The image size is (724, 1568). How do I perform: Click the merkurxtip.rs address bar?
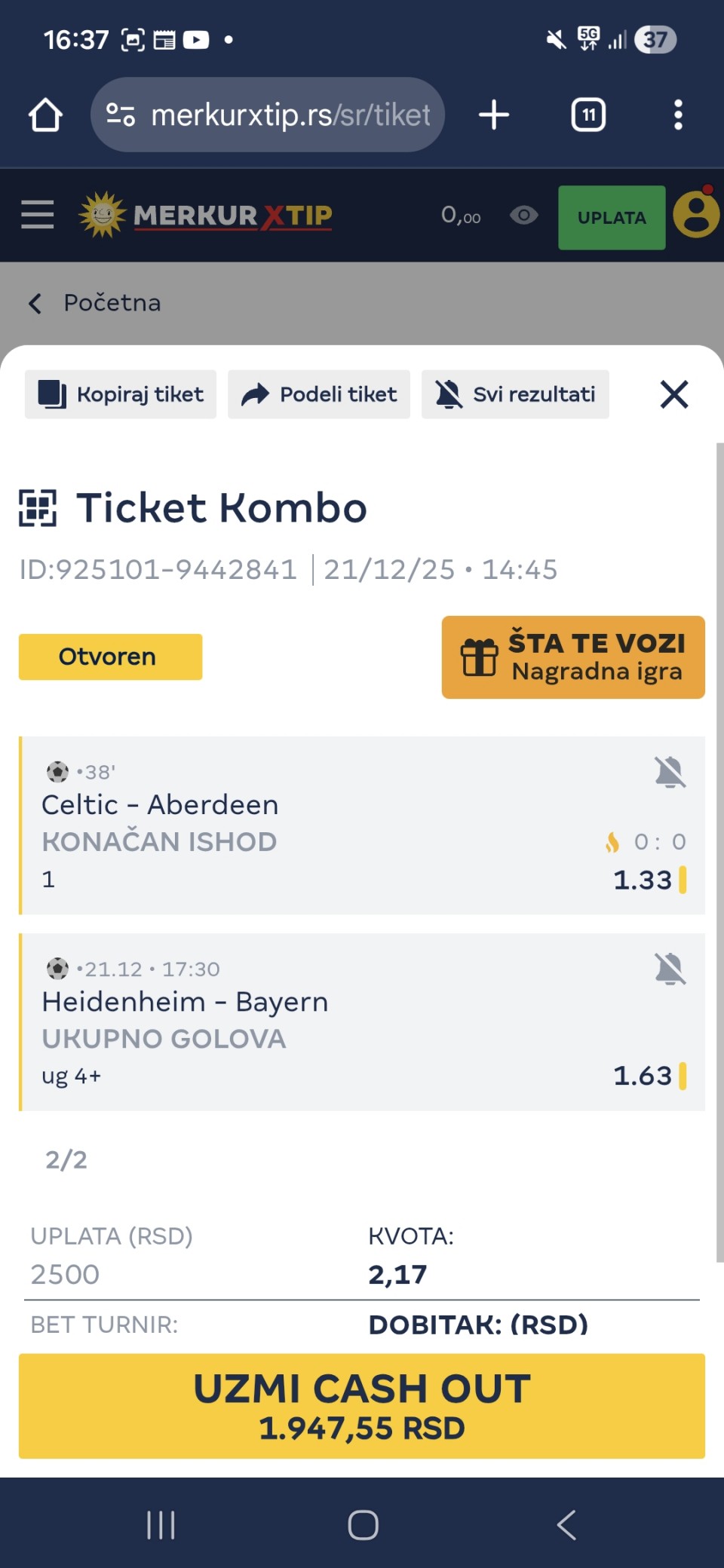pyautogui.click(x=290, y=115)
